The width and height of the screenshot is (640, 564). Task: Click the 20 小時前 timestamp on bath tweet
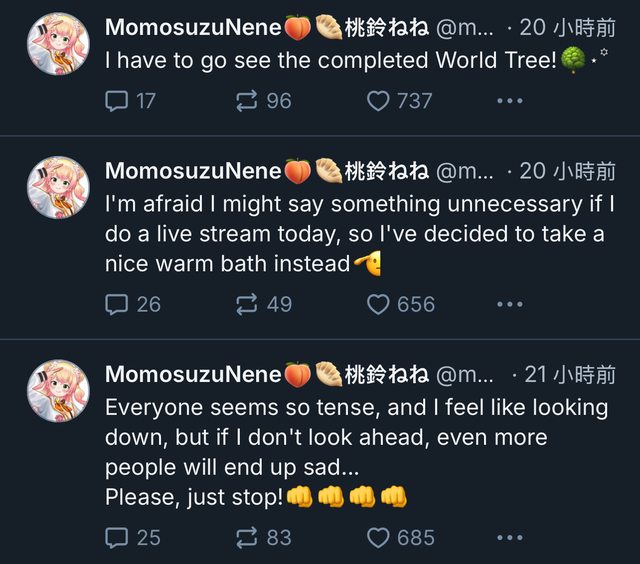tap(568, 171)
